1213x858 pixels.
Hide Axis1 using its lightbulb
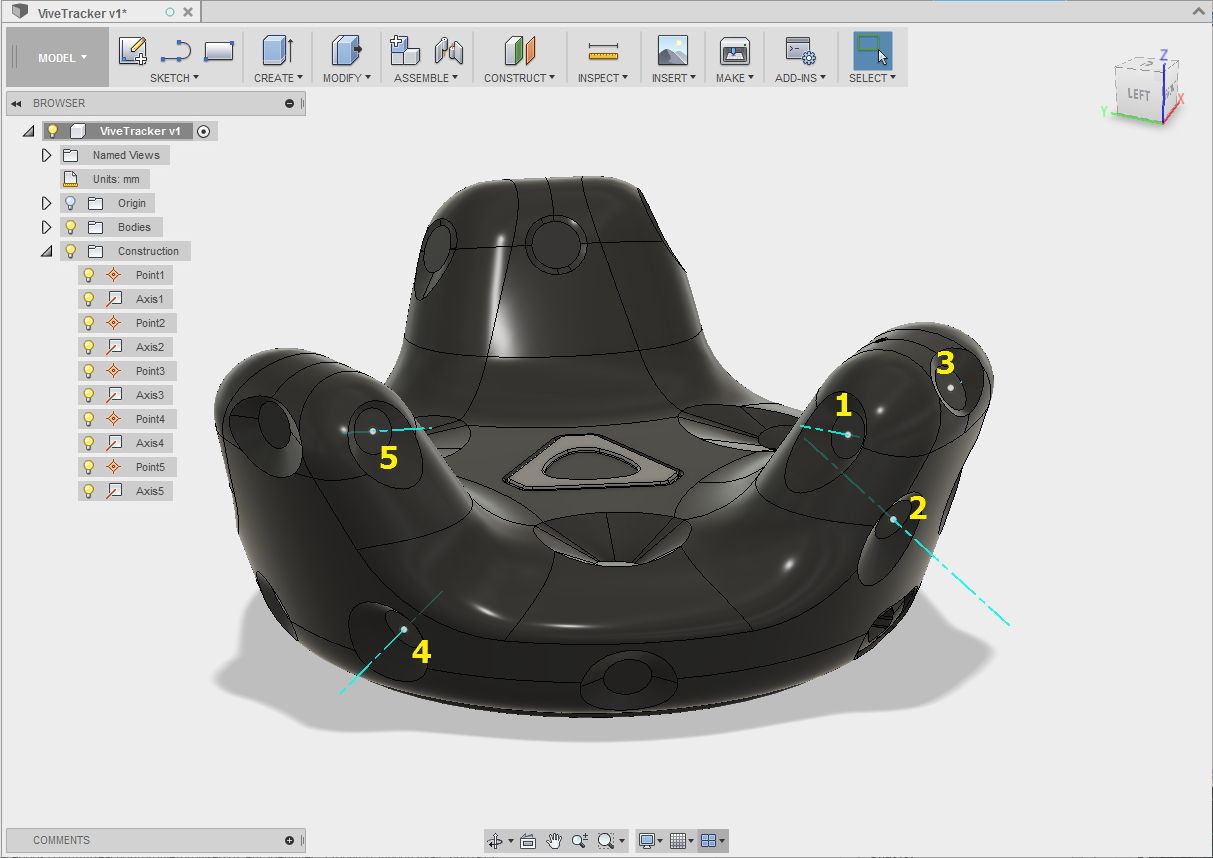pyautogui.click(x=88, y=299)
